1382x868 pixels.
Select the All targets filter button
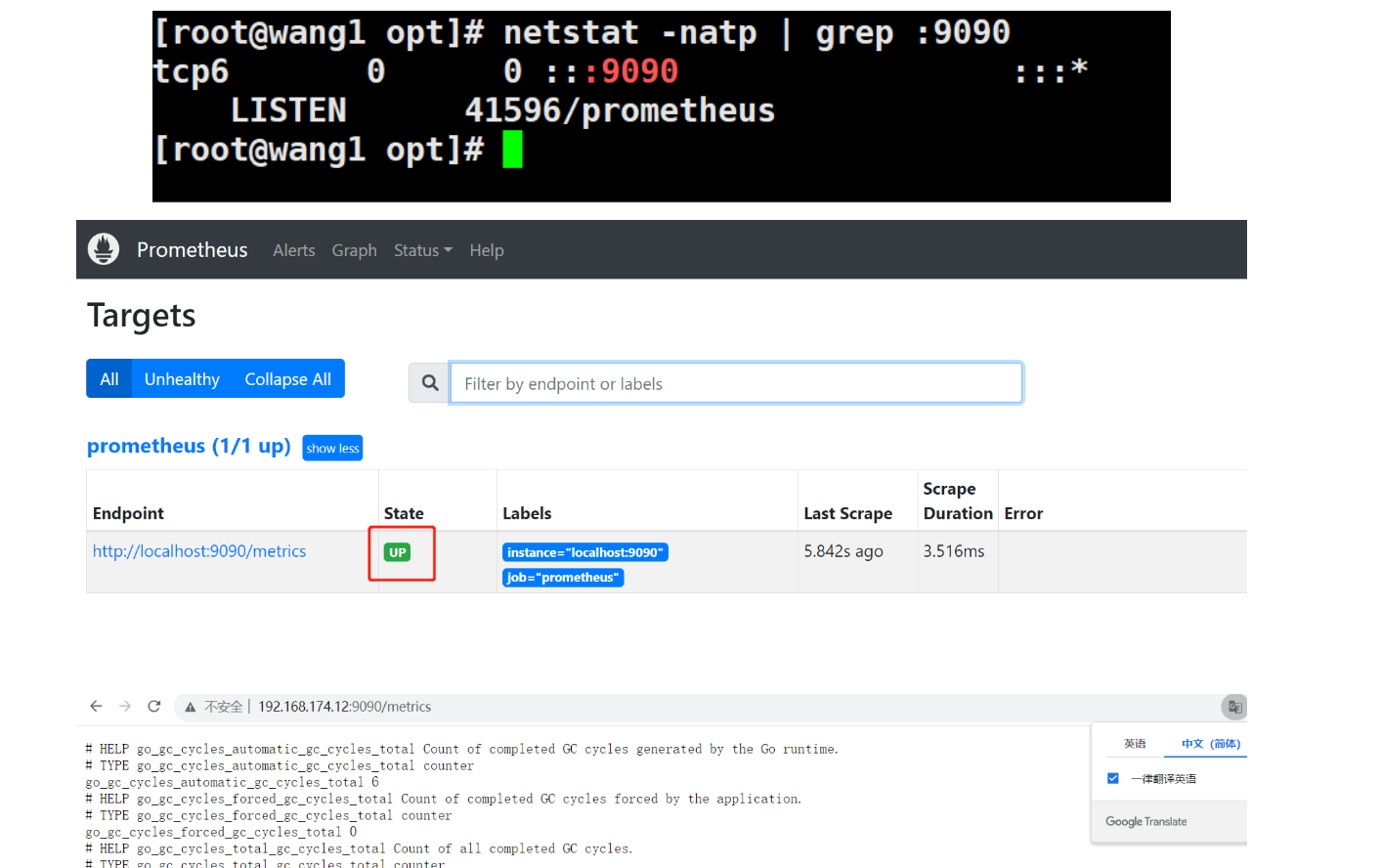(x=109, y=379)
